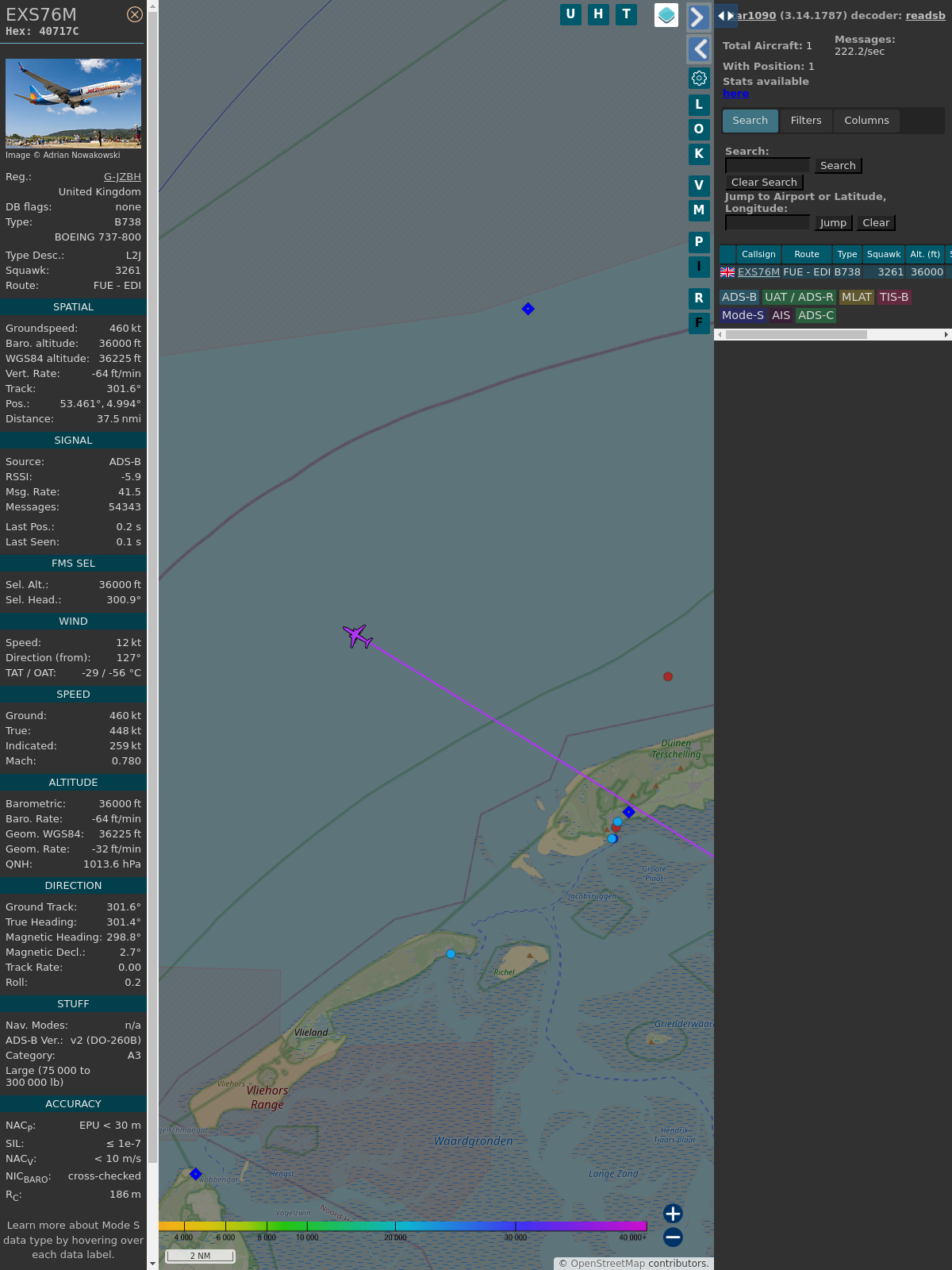This screenshot has width=952, height=1270.
Task: Toggle the U map button
Action: [570, 14]
